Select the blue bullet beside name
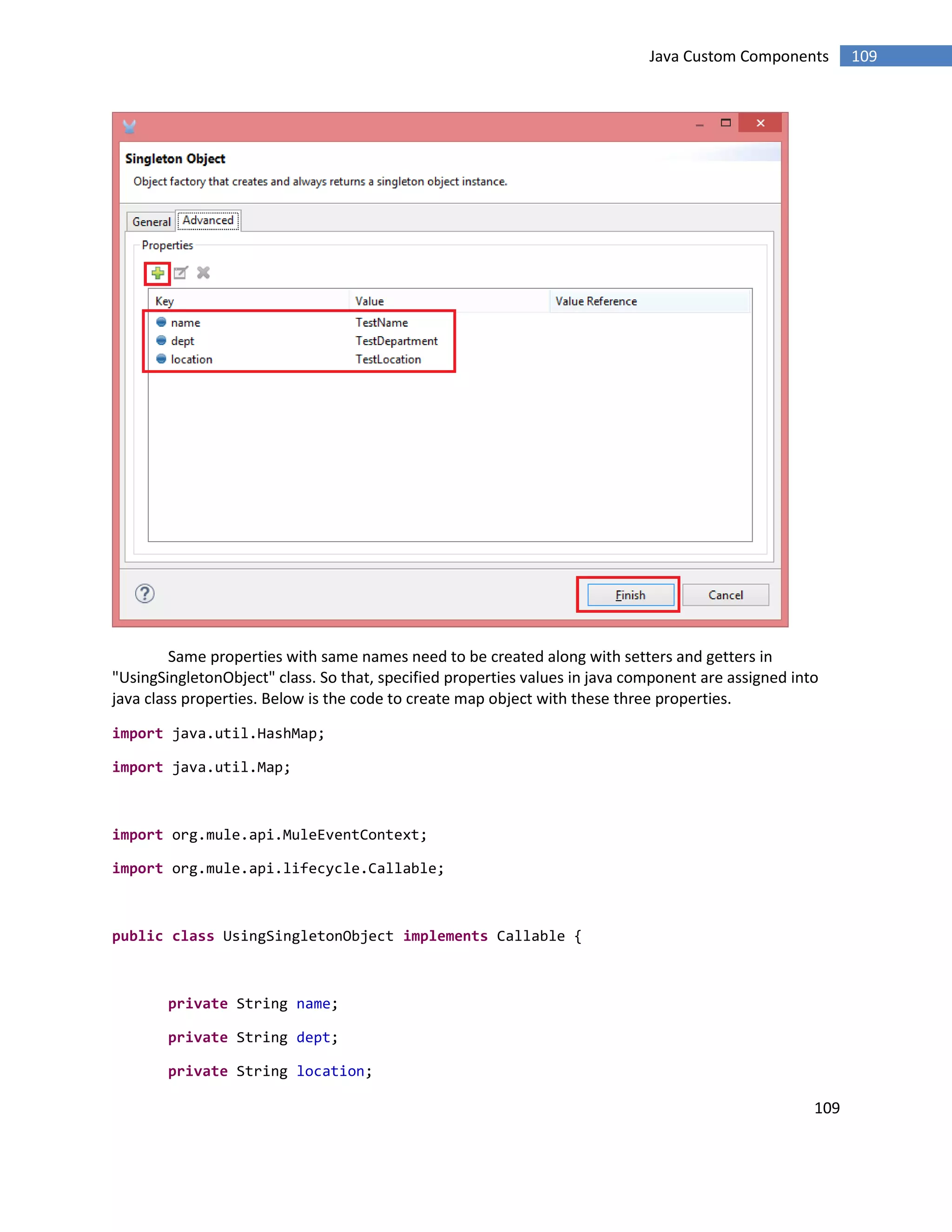952x1232 pixels. tap(161, 322)
